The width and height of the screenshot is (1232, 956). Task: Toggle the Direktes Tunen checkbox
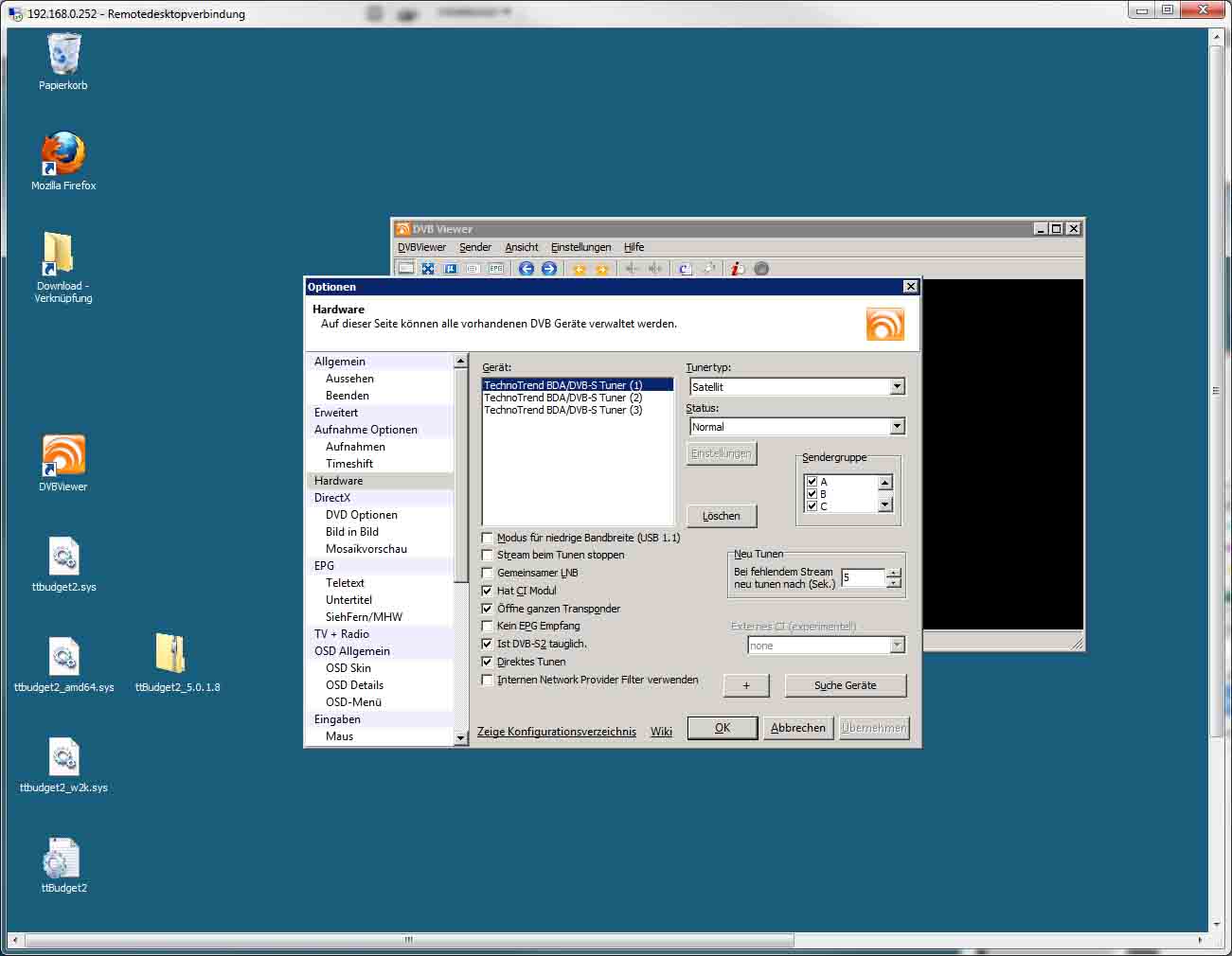coord(488,662)
